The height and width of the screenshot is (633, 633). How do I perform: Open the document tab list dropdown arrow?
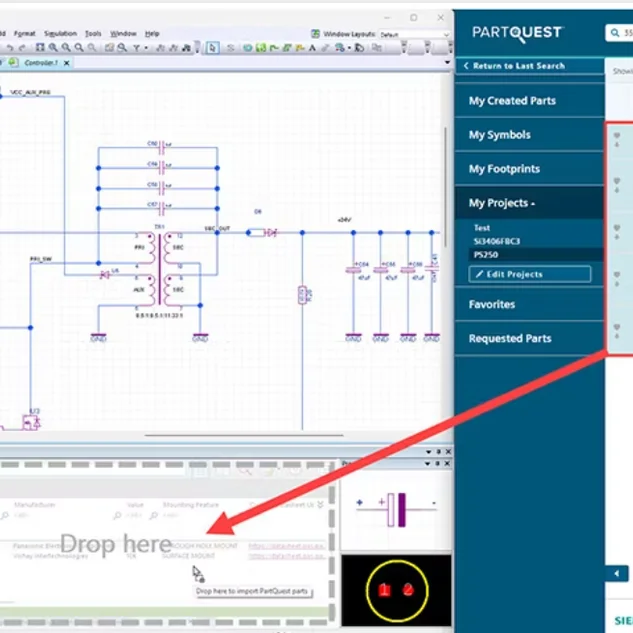(447, 62)
